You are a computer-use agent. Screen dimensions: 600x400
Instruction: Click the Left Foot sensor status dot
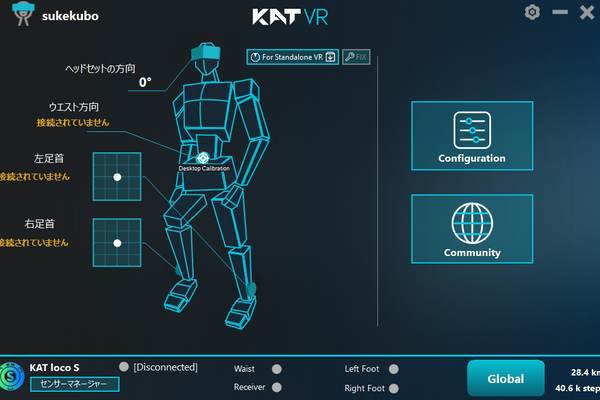393,369
